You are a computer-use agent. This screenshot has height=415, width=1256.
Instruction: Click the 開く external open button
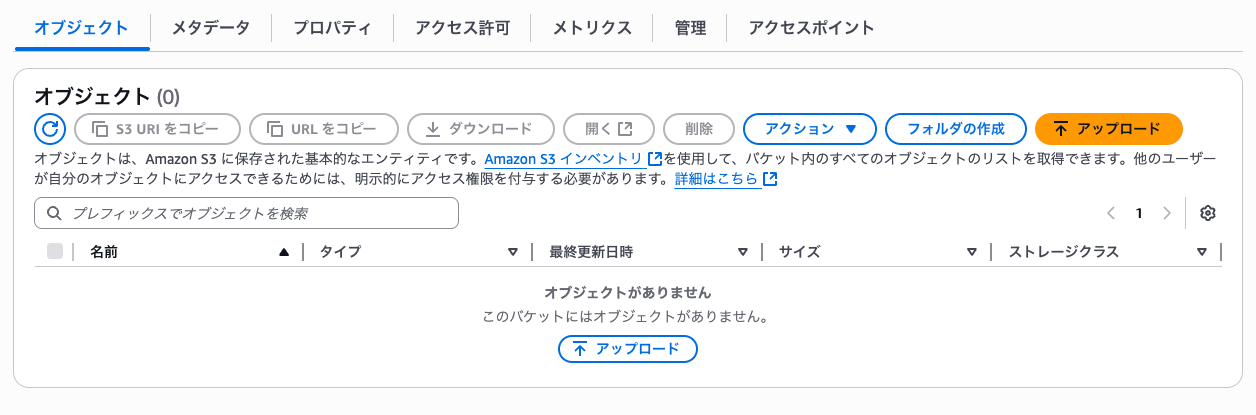(x=609, y=129)
